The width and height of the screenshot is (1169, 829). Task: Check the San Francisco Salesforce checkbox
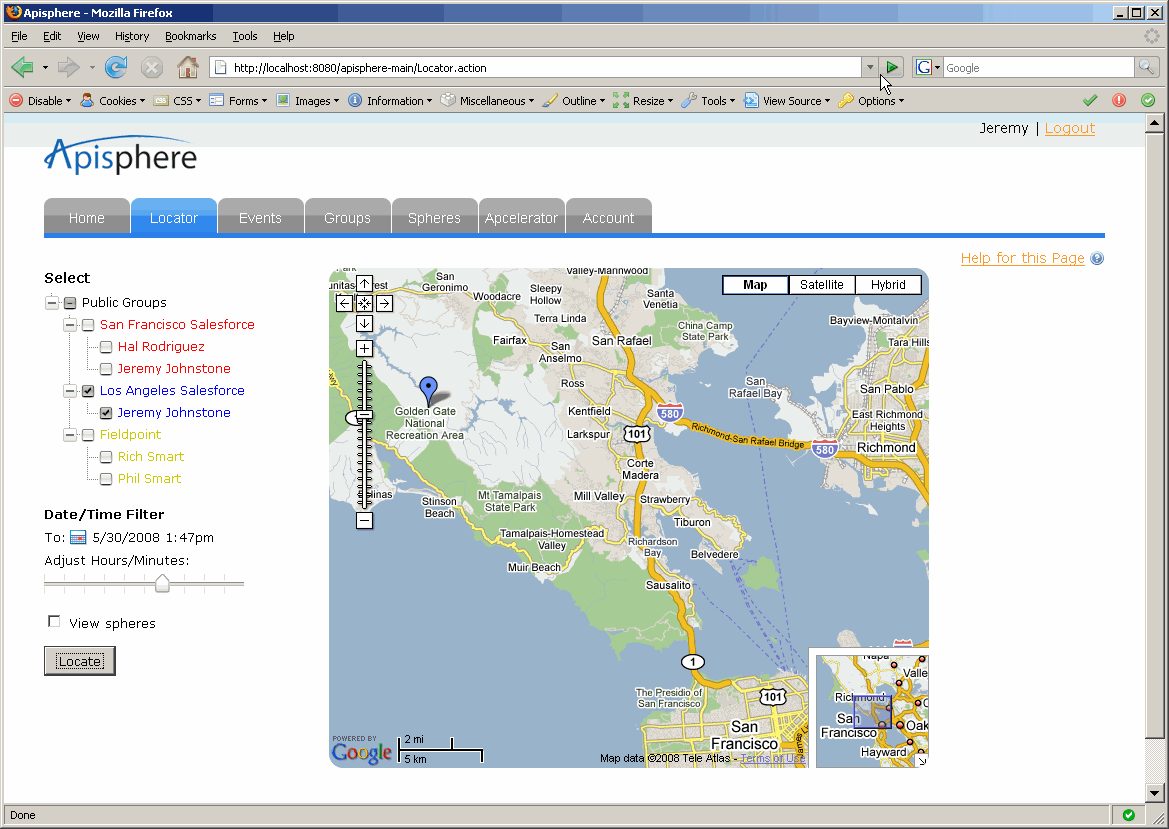tap(88, 325)
